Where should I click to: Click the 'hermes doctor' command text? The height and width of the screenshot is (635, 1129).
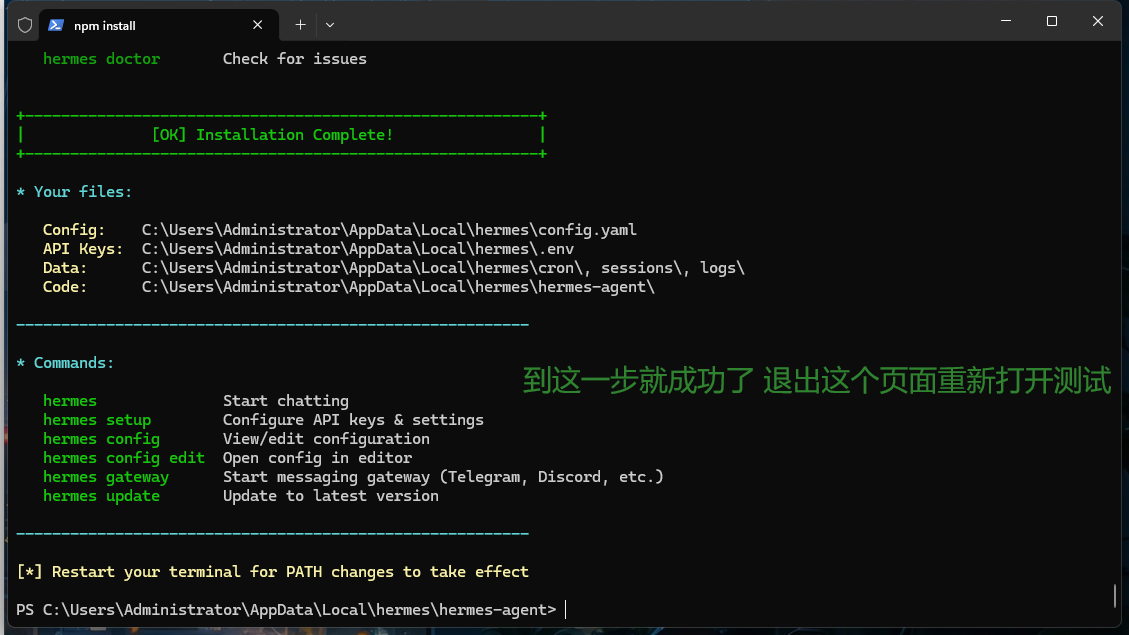pyautogui.click(x=102, y=59)
